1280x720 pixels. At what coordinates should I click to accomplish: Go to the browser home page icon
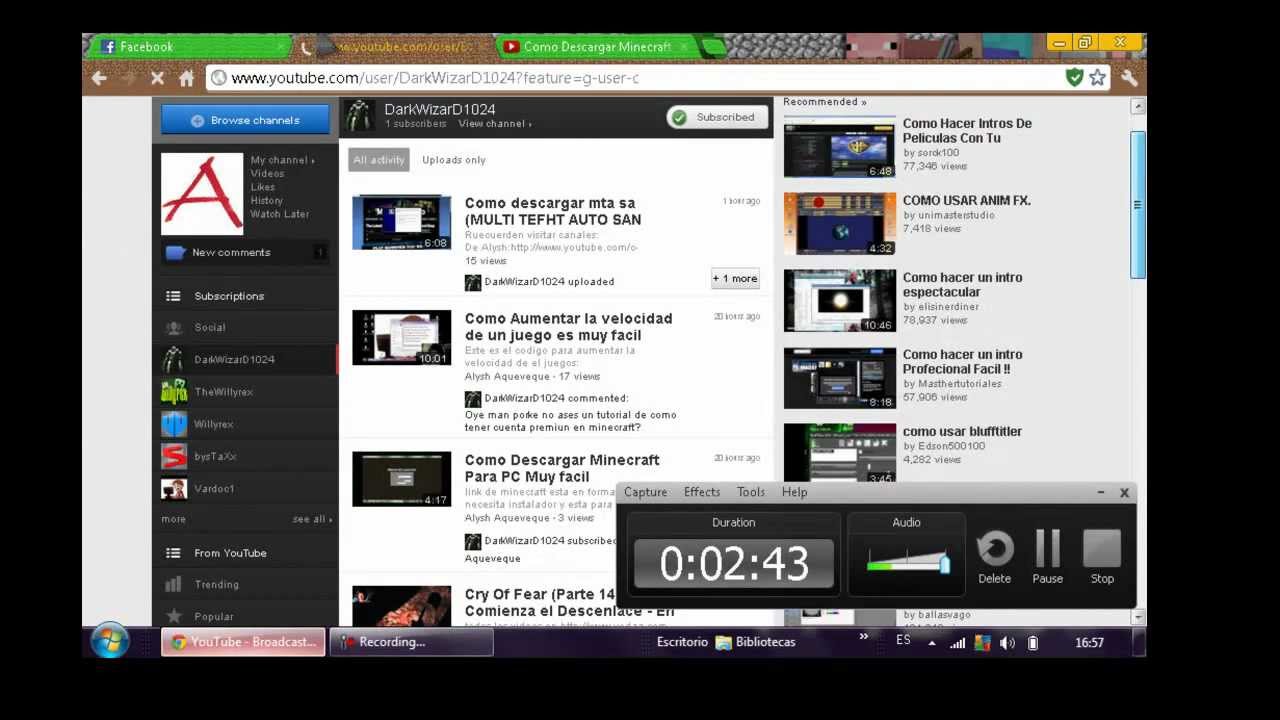tap(186, 78)
